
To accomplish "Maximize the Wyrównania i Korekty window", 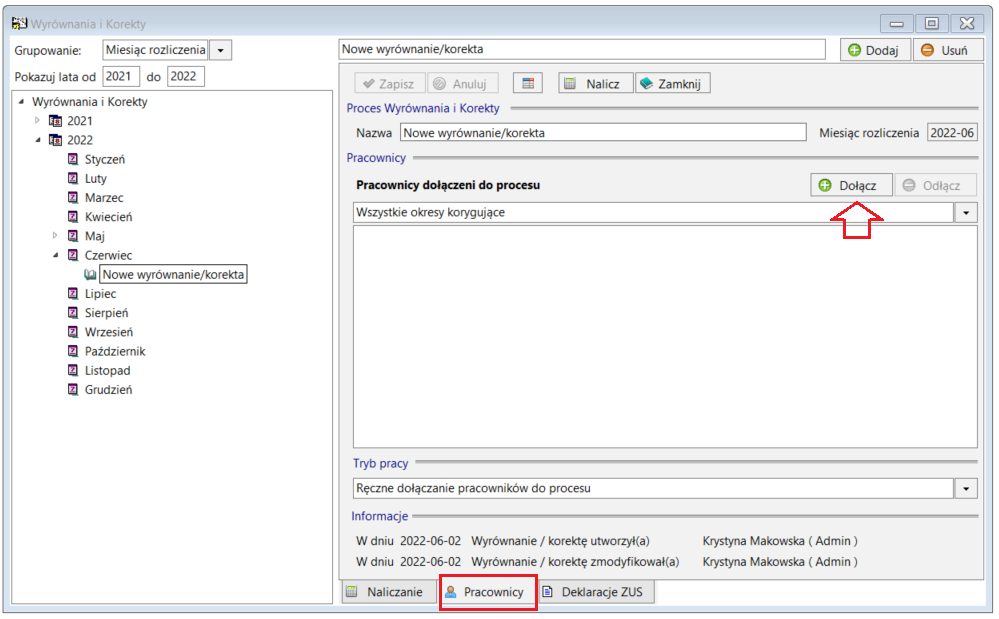I will pos(931,24).
